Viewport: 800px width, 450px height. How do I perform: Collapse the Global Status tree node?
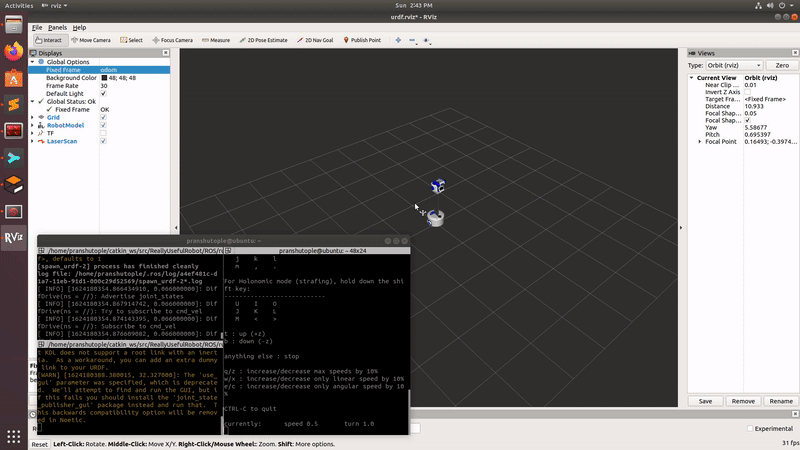click(33, 102)
